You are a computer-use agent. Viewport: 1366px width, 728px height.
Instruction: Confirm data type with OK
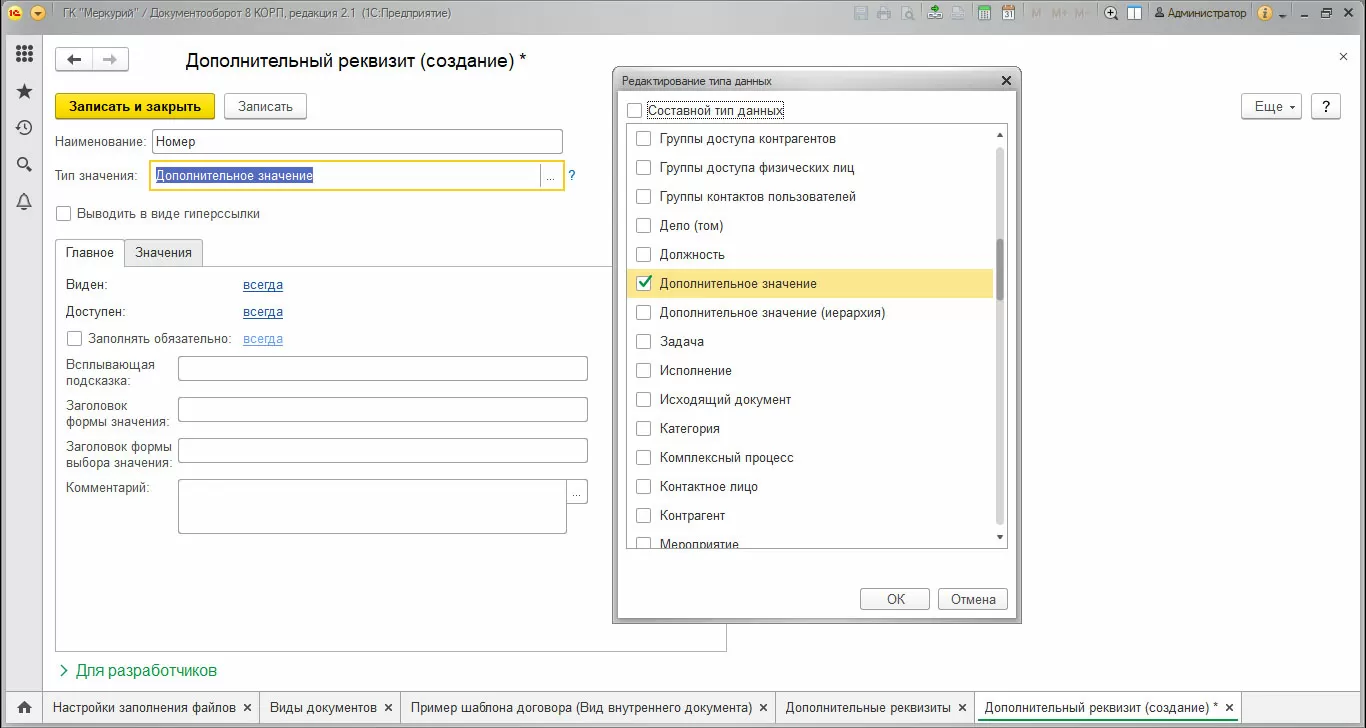pos(896,599)
